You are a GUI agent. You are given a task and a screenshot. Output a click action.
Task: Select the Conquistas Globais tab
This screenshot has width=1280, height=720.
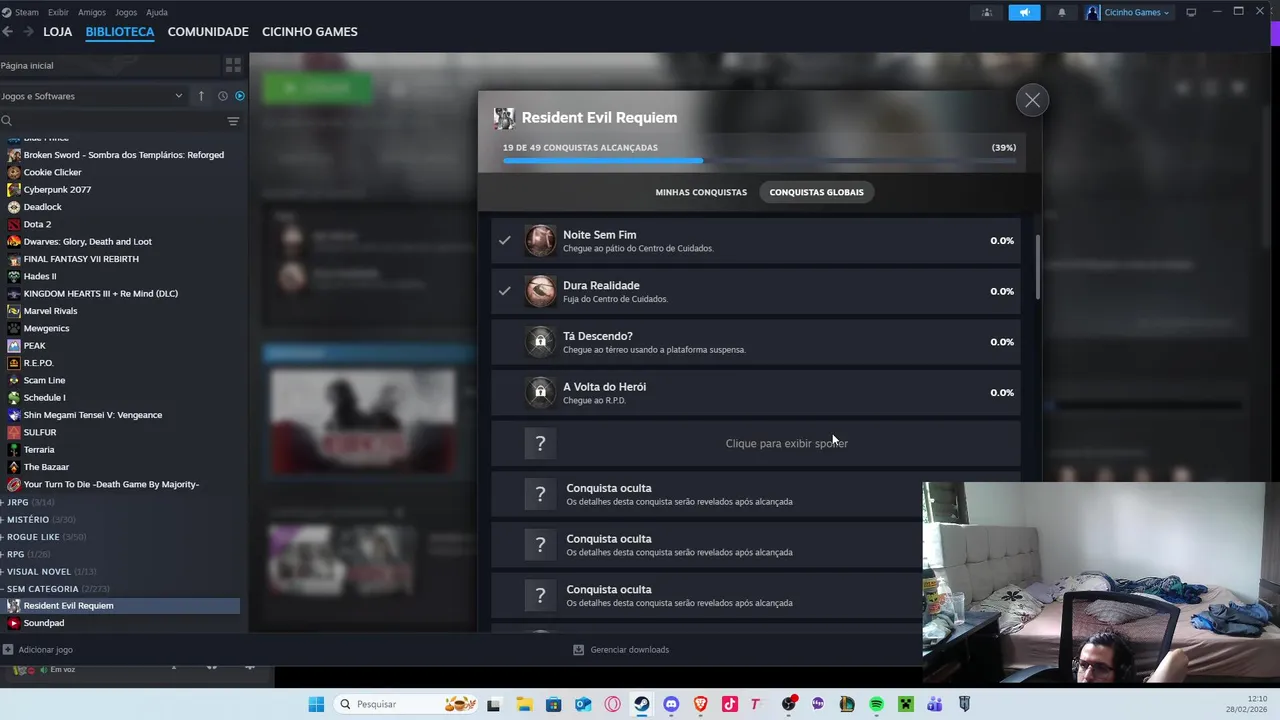click(x=817, y=192)
